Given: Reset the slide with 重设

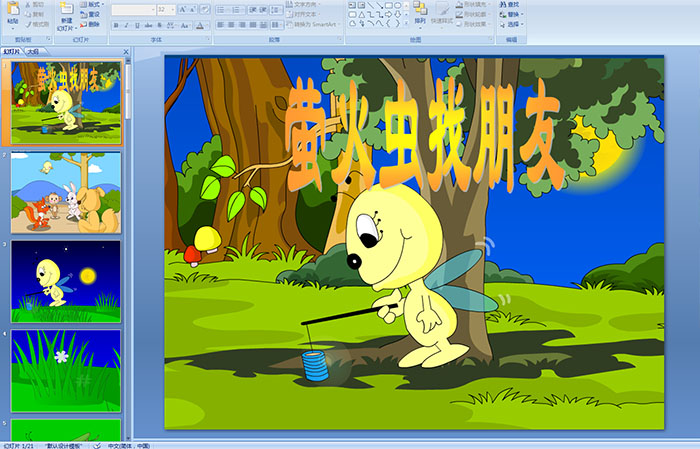Looking at the screenshot, I should pos(90,14).
